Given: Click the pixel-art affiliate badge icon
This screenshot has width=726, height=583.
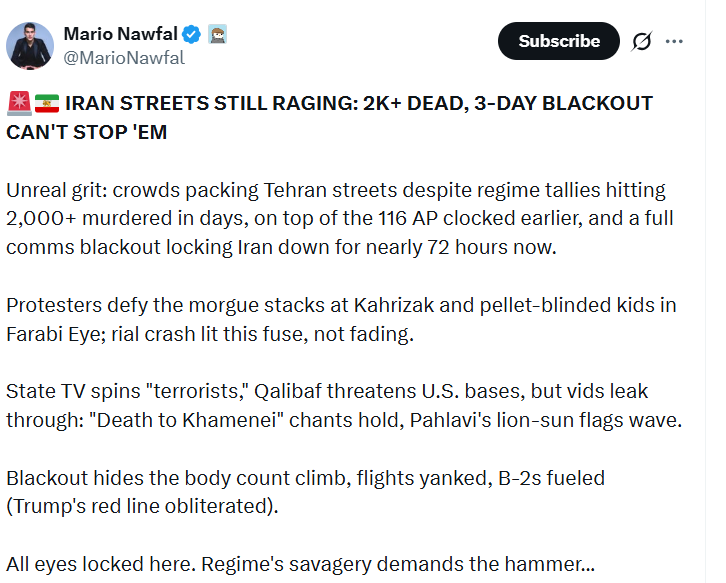Looking at the screenshot, I should [x=219, y=34].
